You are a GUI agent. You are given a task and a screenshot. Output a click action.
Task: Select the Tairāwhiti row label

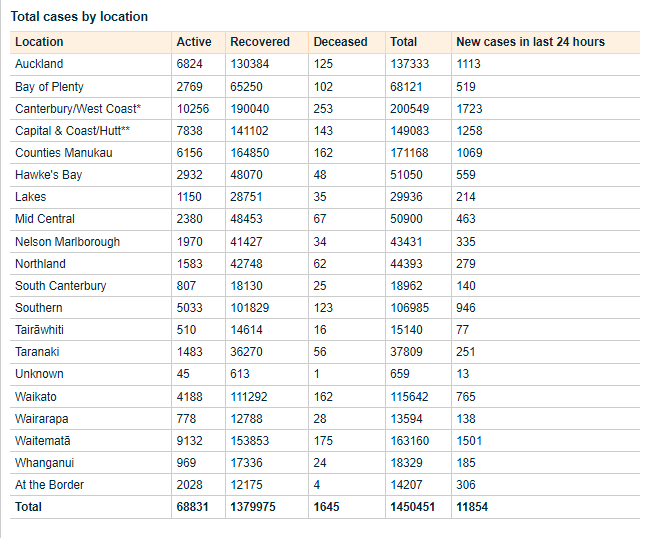(42, 330)
